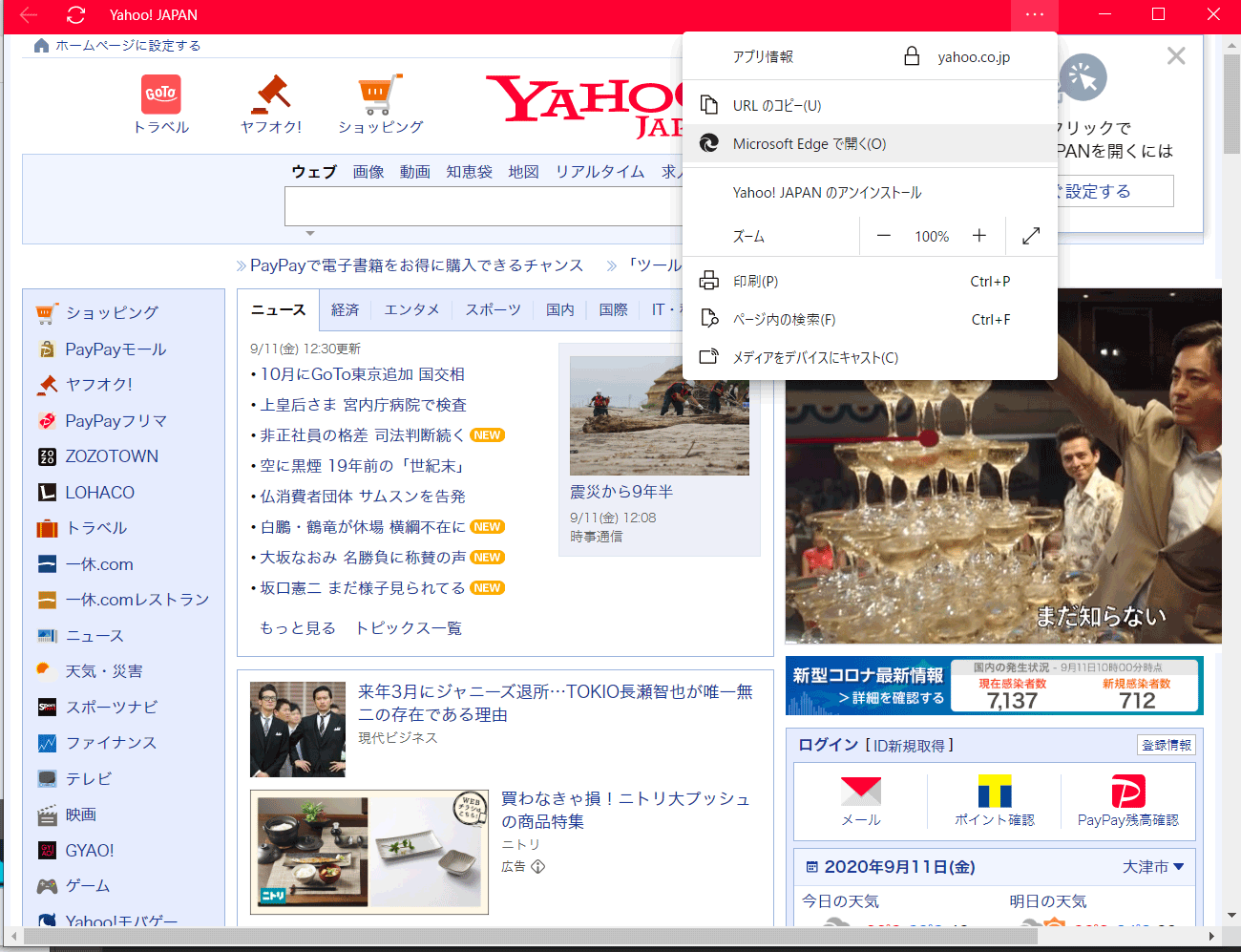
Task: Select the リアルタイム search tab
Action: click(x=599, y=172)
